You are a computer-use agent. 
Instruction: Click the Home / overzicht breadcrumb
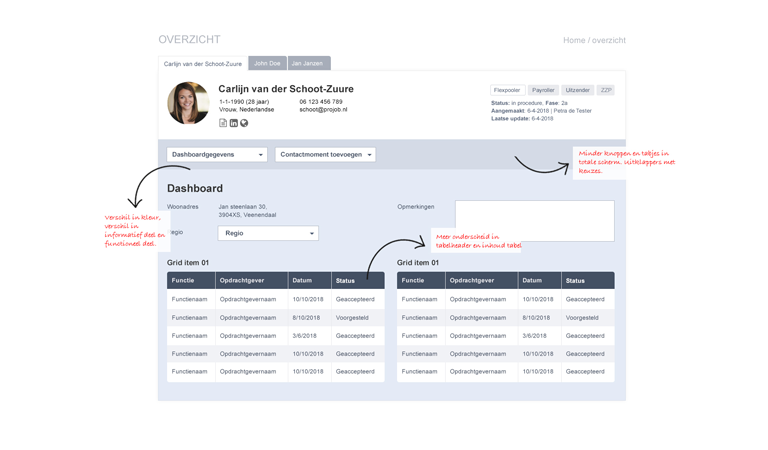(x=594, y=40)
